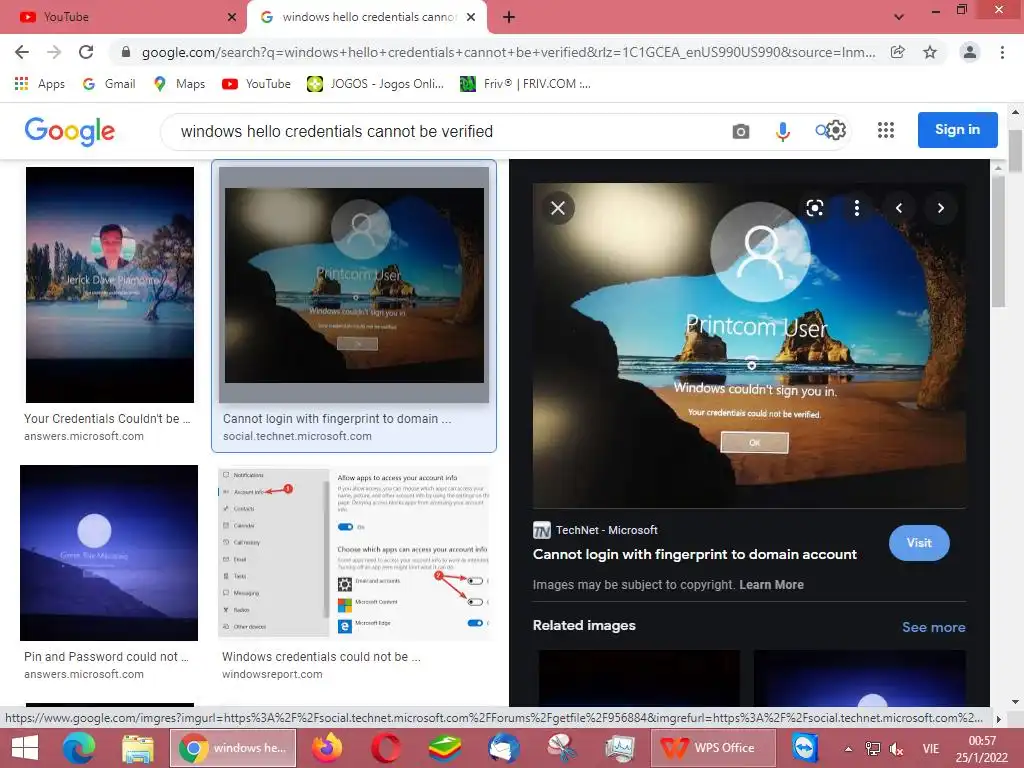This screenshot has height=768, width=1024.
Task: Open the Apps bookmark shortcut
Action: tap(40, 84)
